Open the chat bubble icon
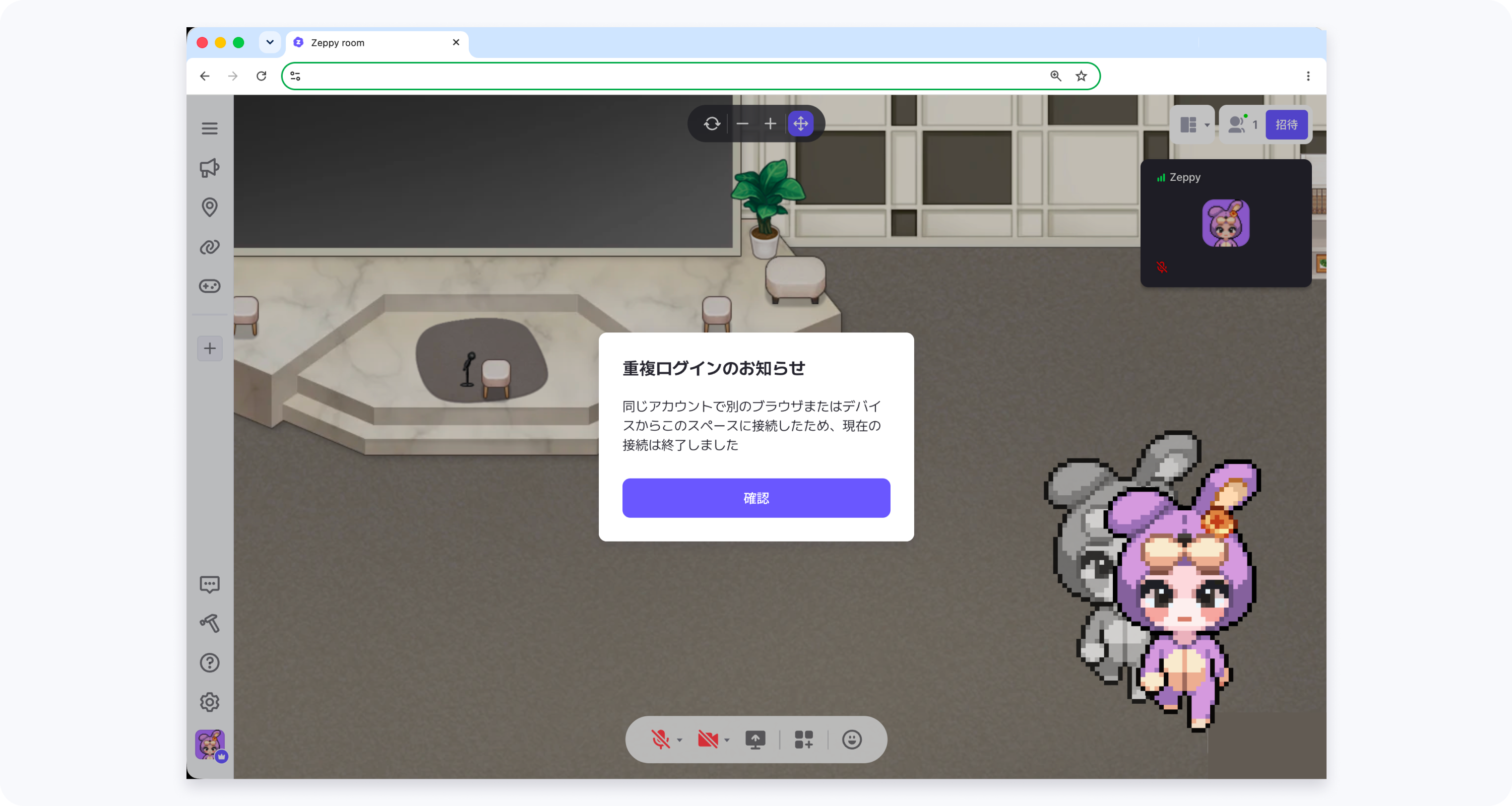 tap(210, 584)
